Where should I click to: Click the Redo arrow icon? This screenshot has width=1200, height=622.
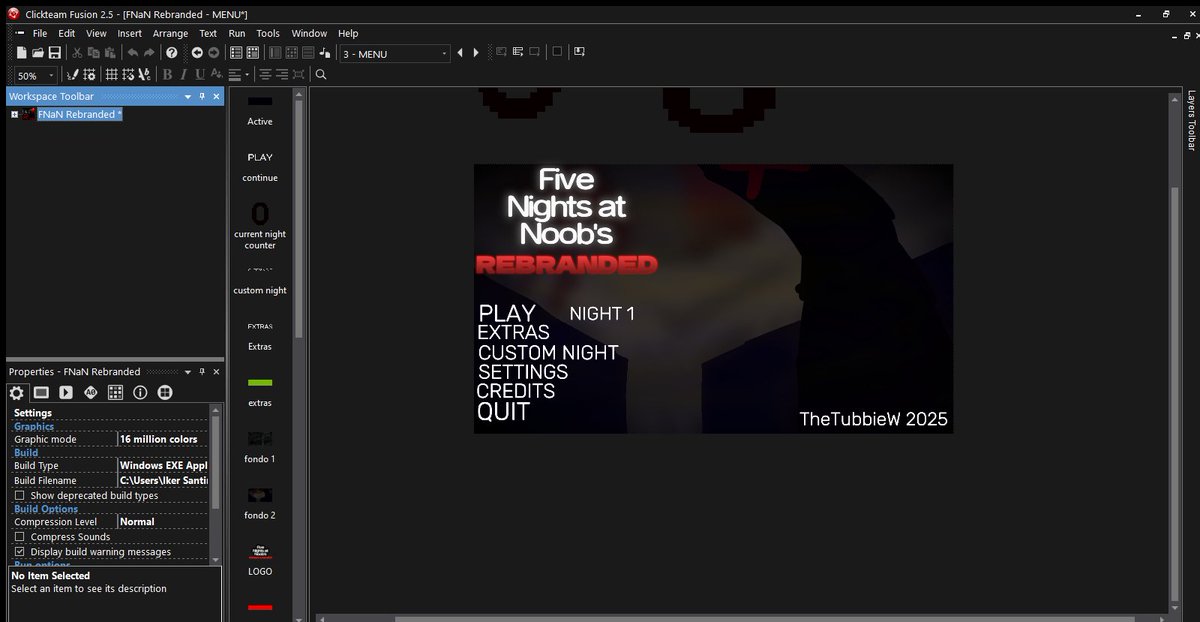pos(149,53)
